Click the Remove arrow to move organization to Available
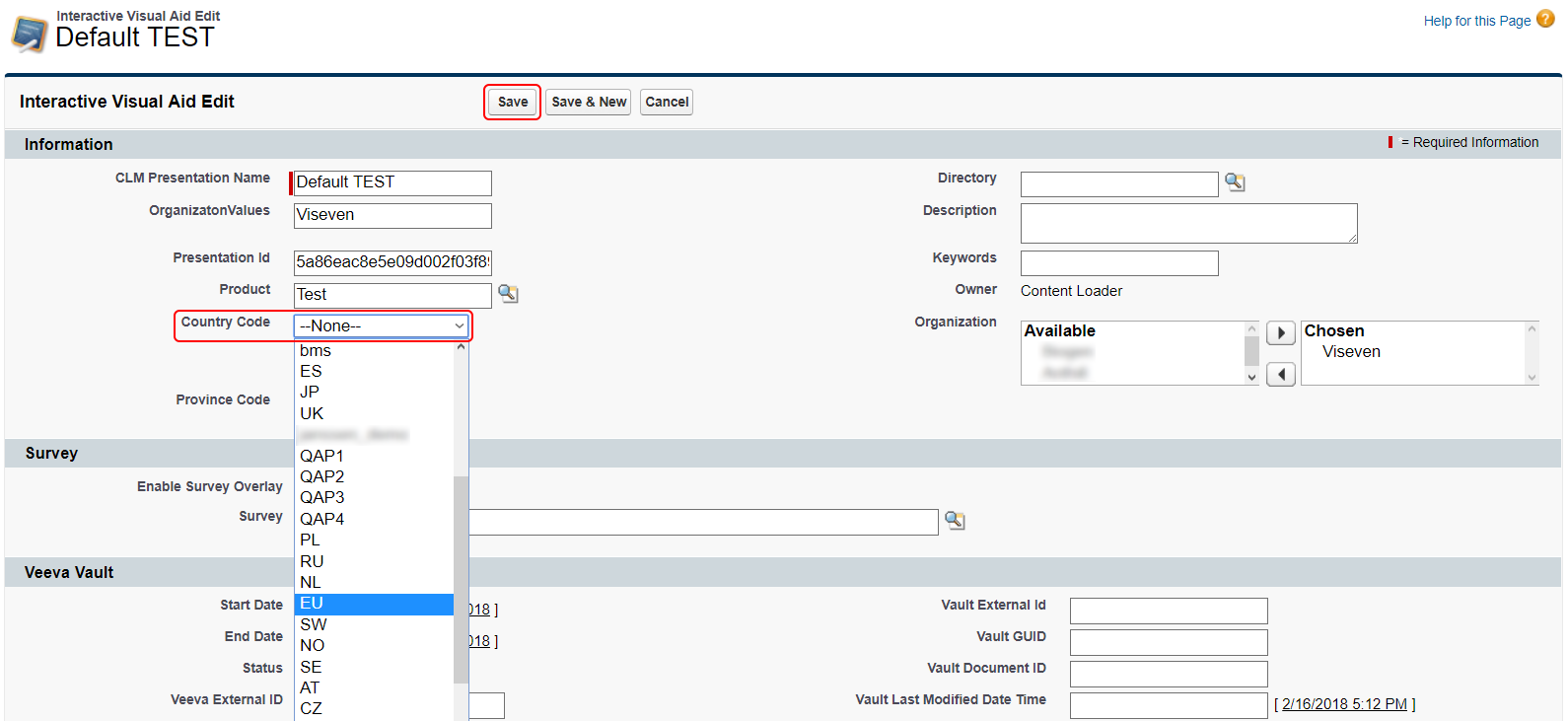This screenshot has height=721, width=1568. click(1280, 375)
